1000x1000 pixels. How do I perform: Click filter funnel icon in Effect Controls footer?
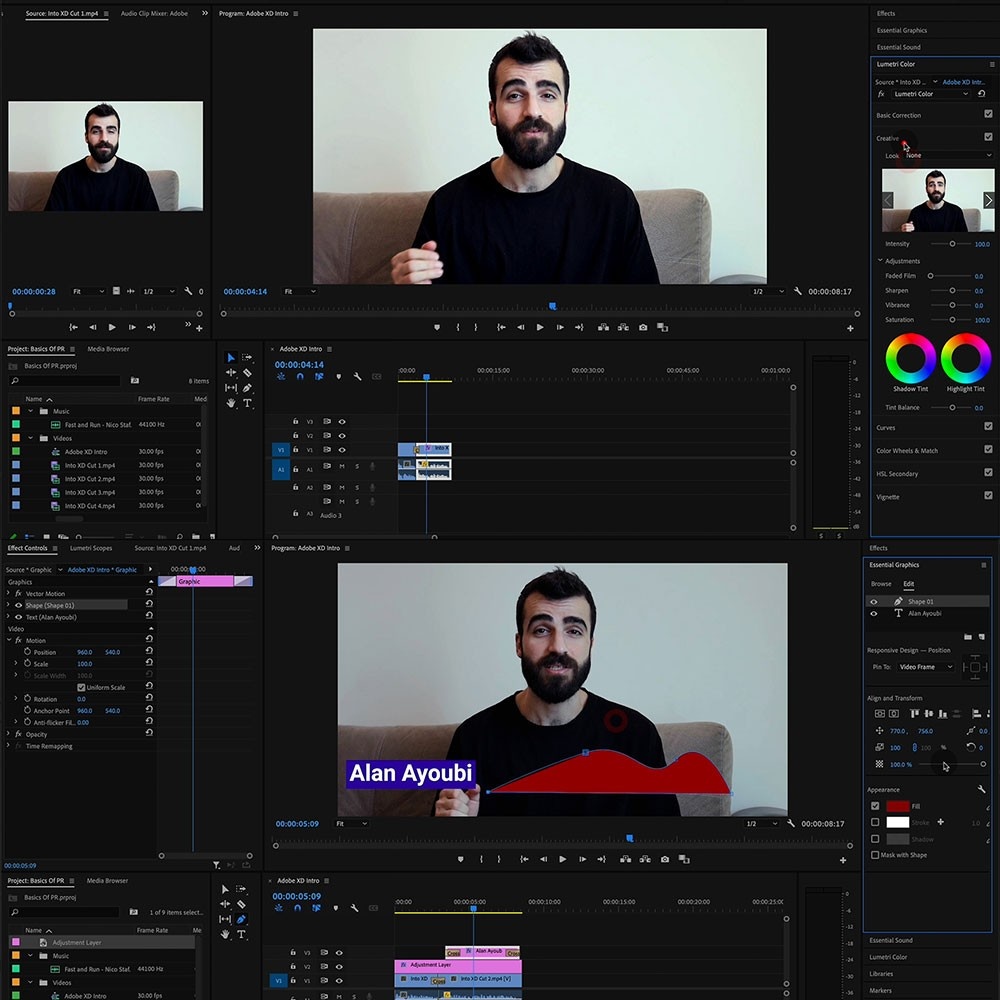click(217, 865)
